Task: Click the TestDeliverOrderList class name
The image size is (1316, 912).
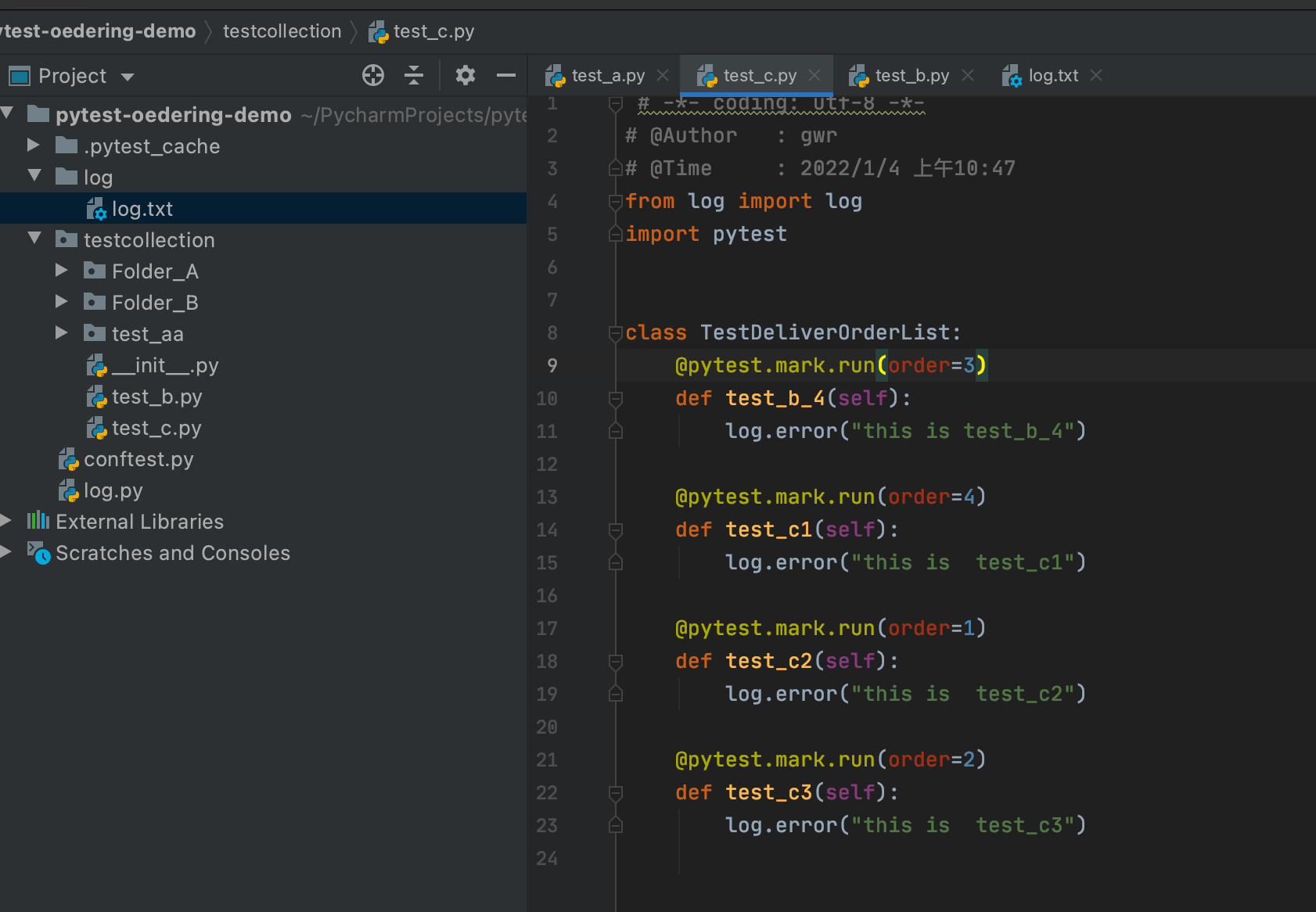Action: [825, 333]
